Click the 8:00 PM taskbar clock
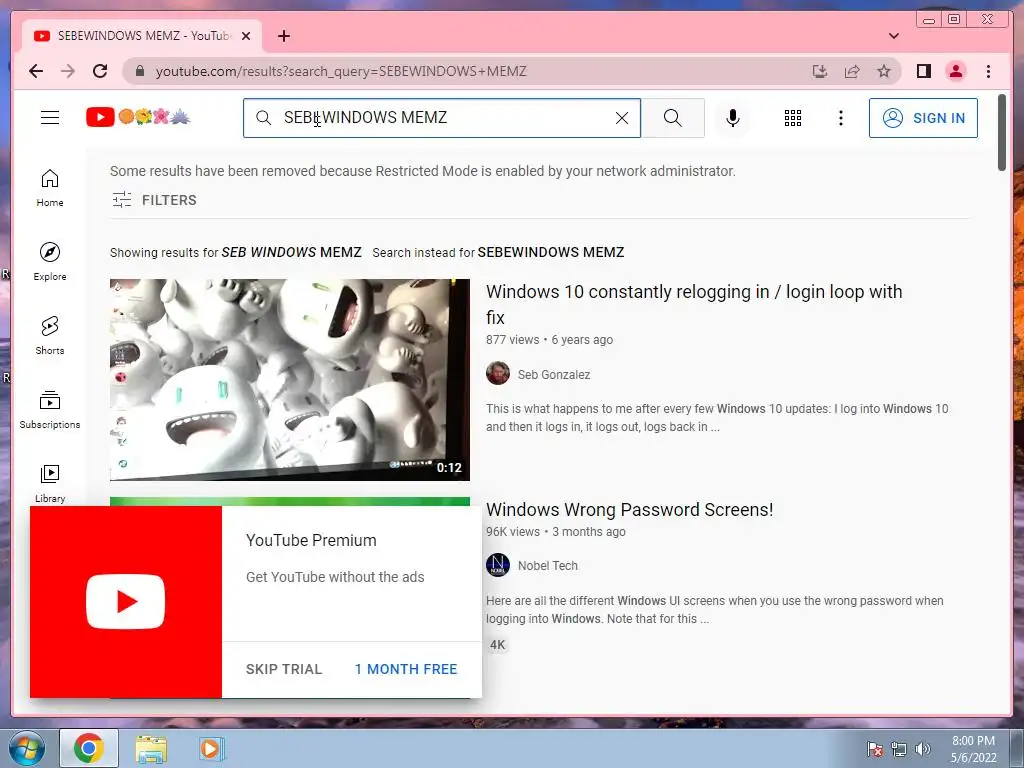The height and width of the screenshot is (768, 1024). coord(973,748)
